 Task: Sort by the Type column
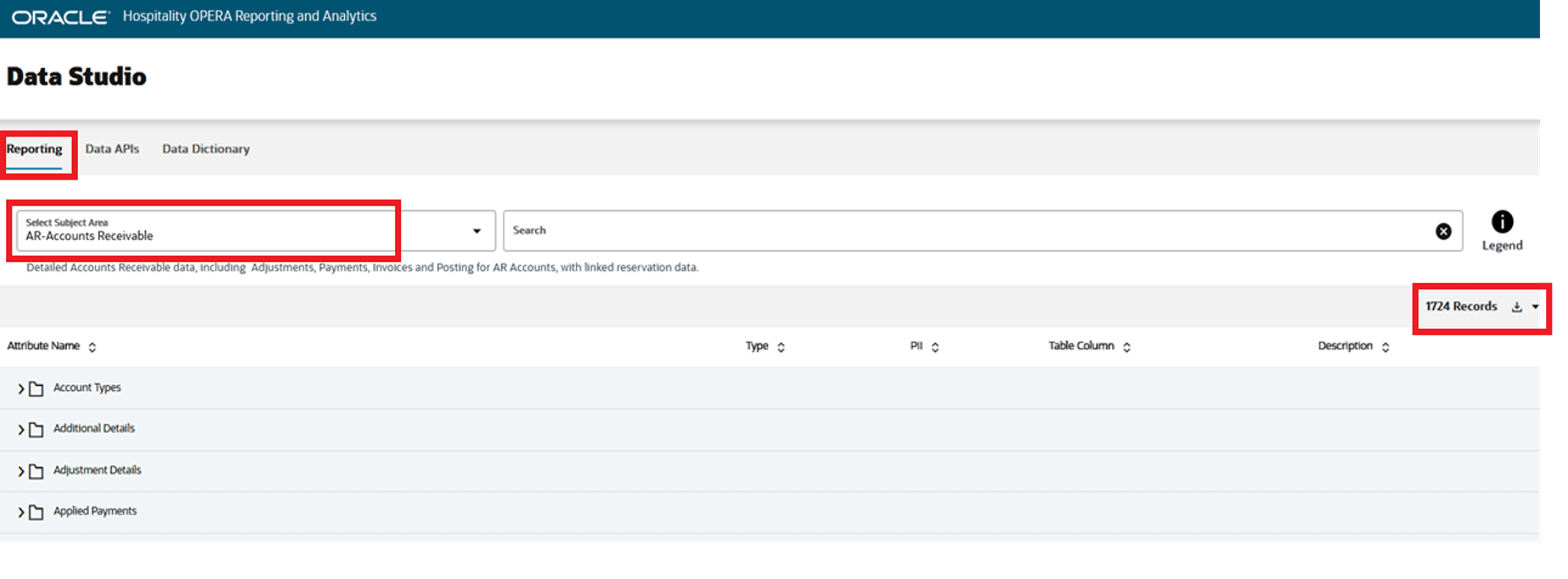coord(781,347)
